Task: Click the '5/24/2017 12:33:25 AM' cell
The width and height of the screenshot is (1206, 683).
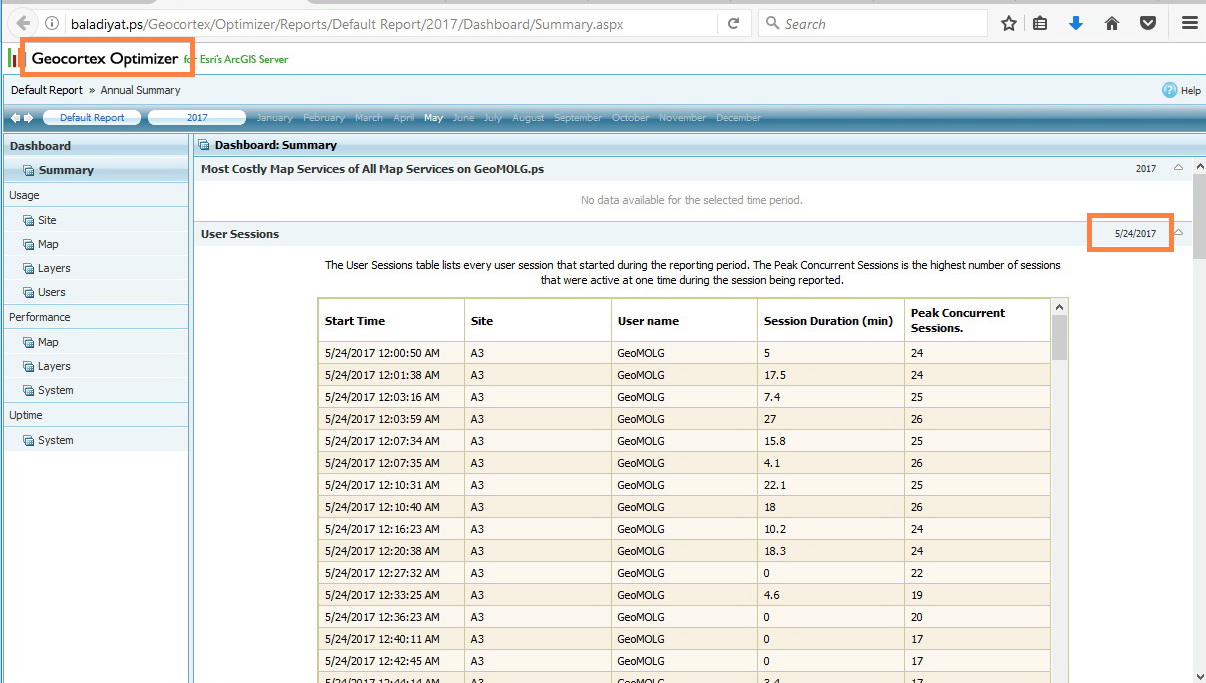Action: point(392,595)
